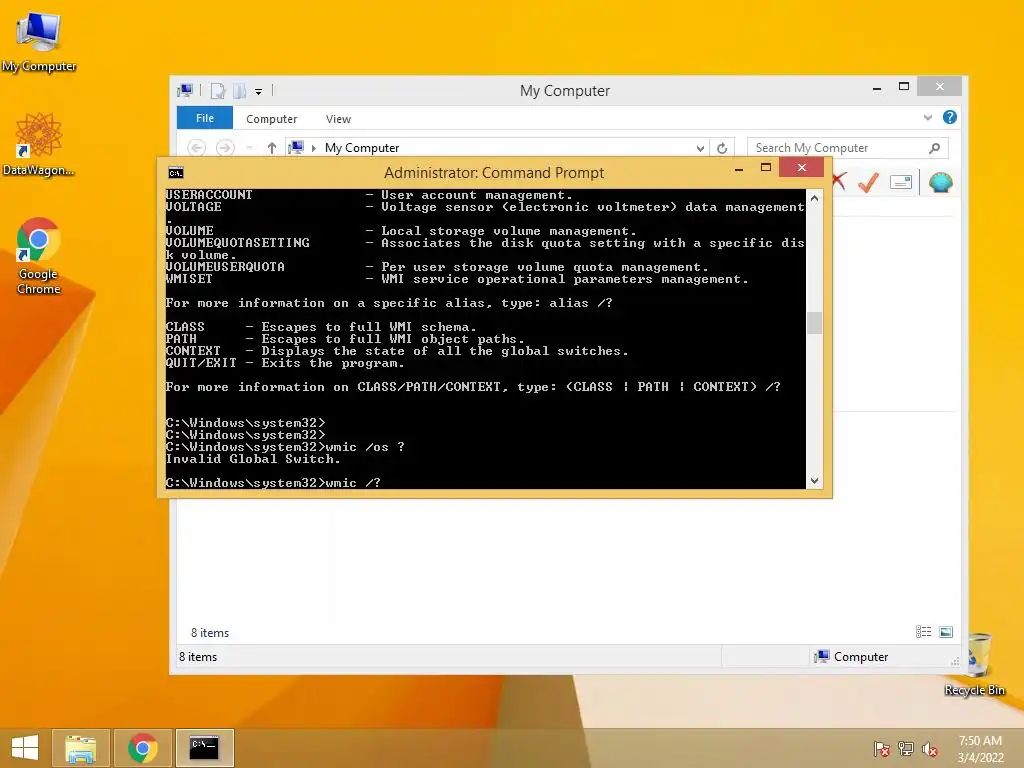Open Explorer Help question mark

(x=950, y=117)
